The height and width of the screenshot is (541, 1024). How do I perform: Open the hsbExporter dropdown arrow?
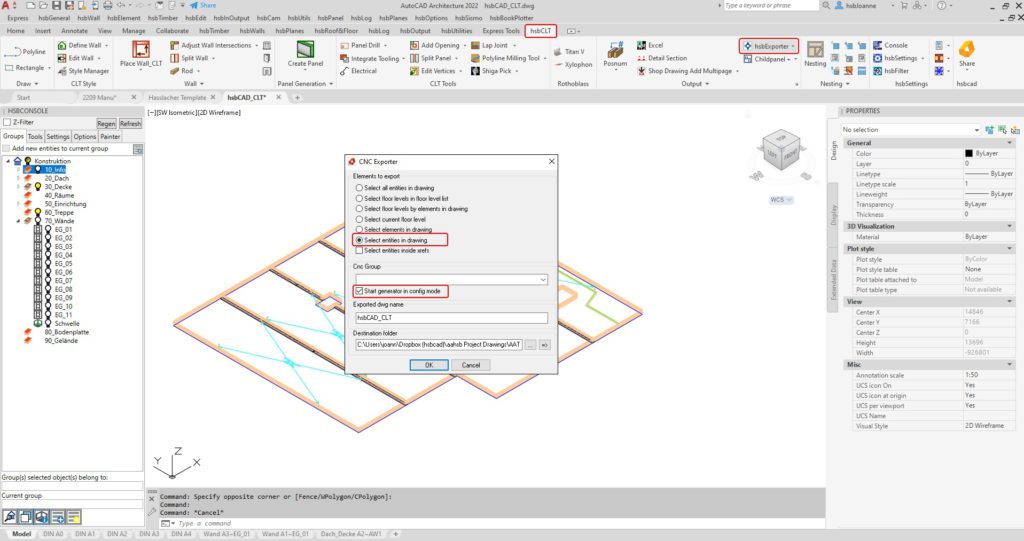(793, 46)
